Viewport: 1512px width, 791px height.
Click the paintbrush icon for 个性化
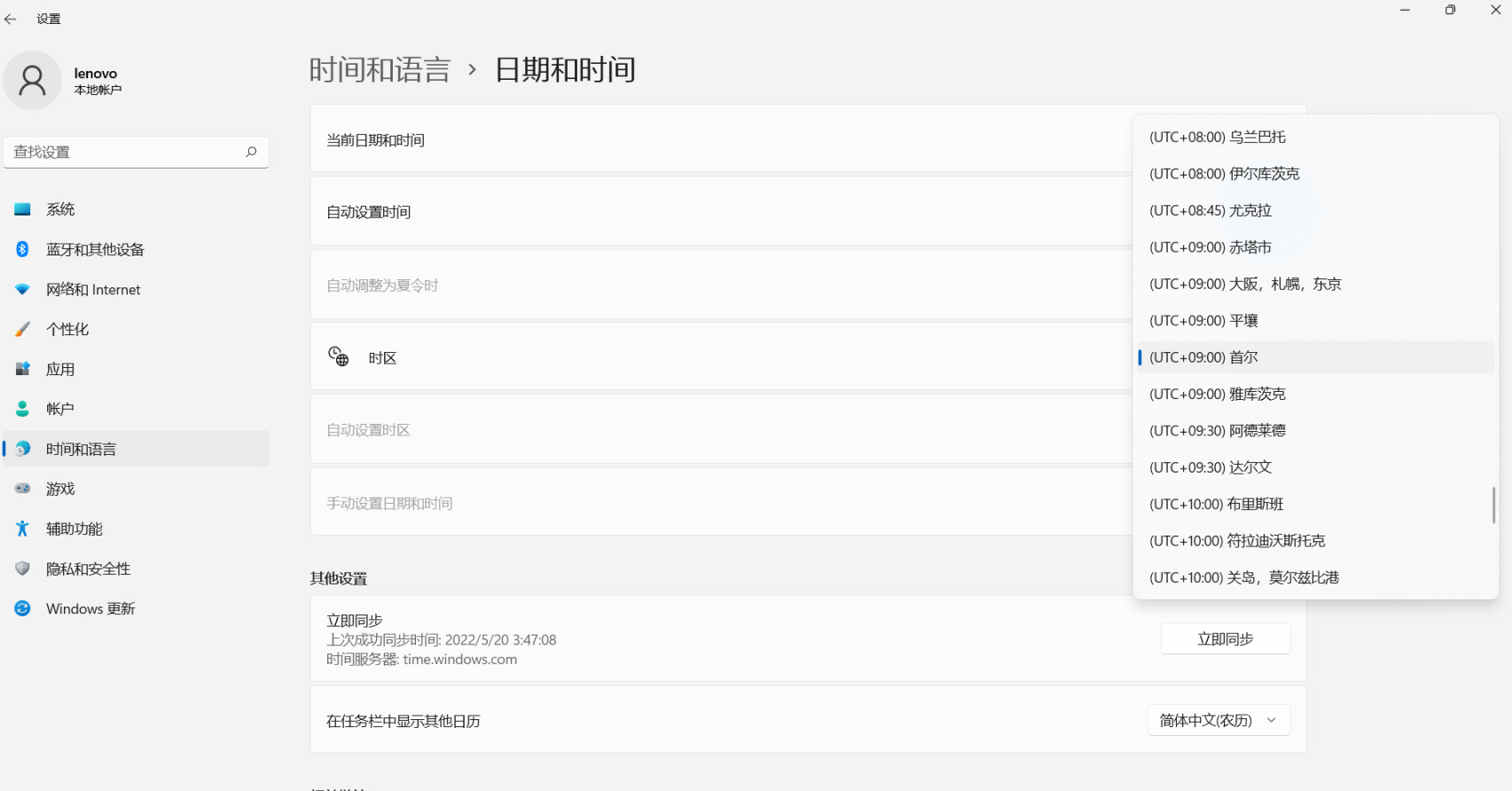(23, 329)
